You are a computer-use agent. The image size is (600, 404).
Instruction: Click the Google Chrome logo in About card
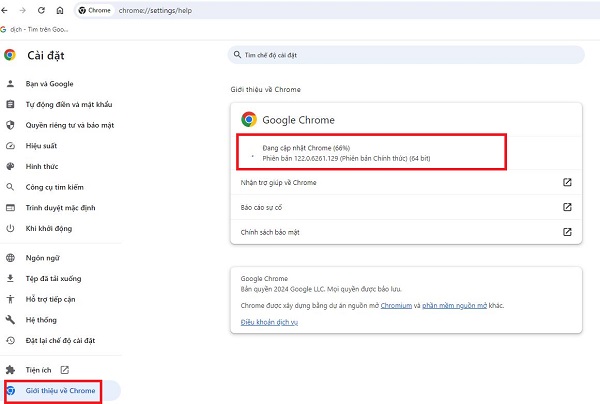point(249,120)
